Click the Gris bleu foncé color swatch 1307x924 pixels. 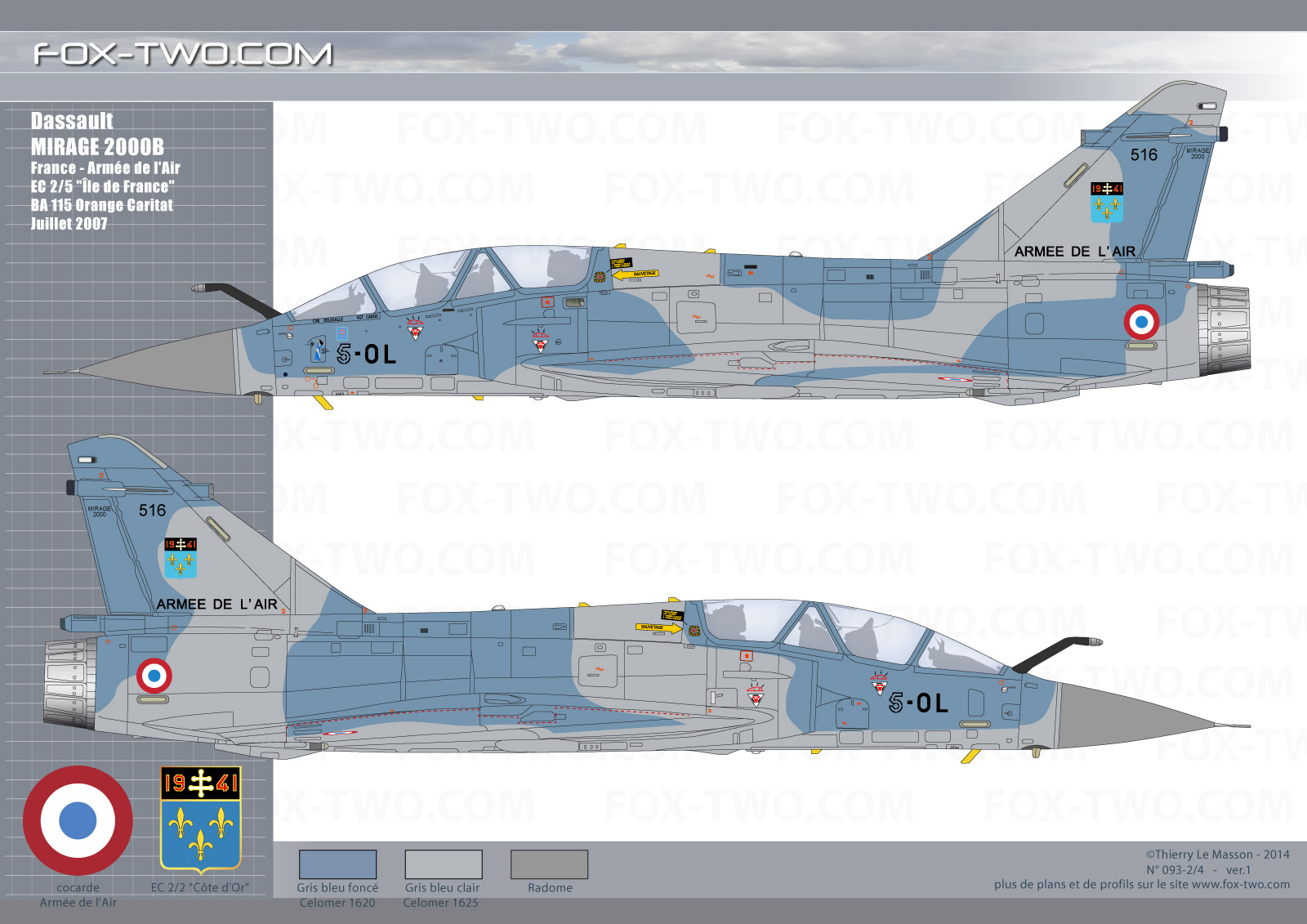pyautogui.click(x=337, y=864)
